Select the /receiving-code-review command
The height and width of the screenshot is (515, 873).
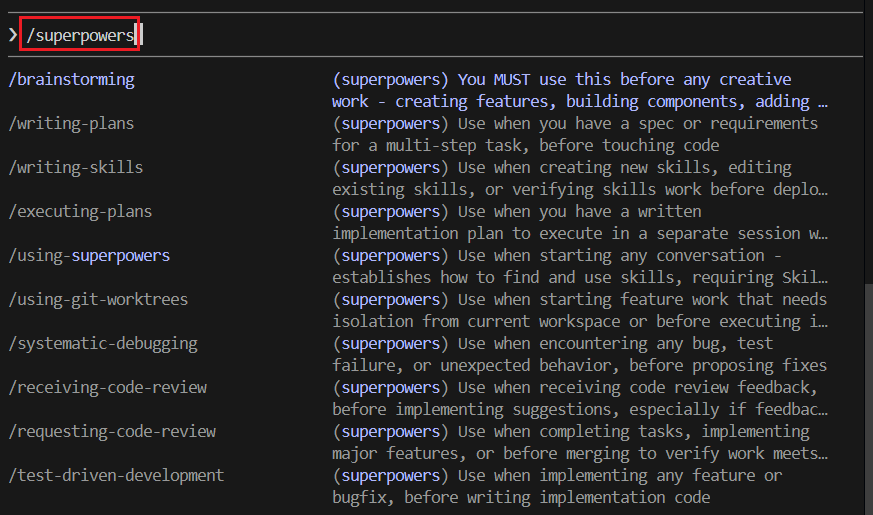point(107,388)
